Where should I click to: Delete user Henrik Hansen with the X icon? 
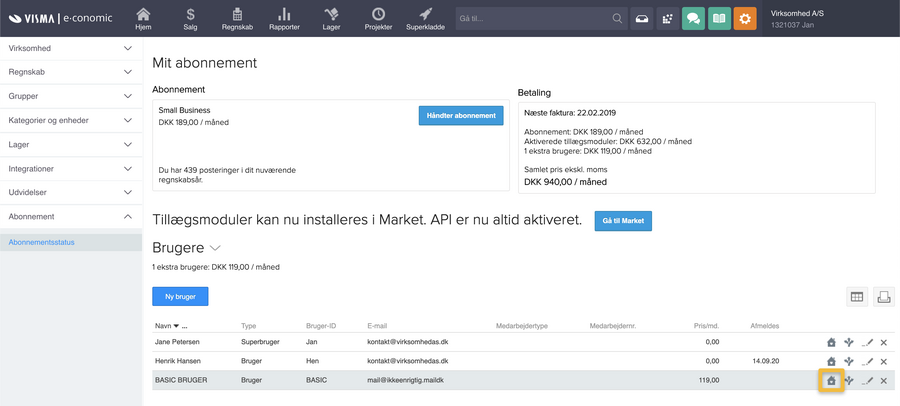point(884,361)
